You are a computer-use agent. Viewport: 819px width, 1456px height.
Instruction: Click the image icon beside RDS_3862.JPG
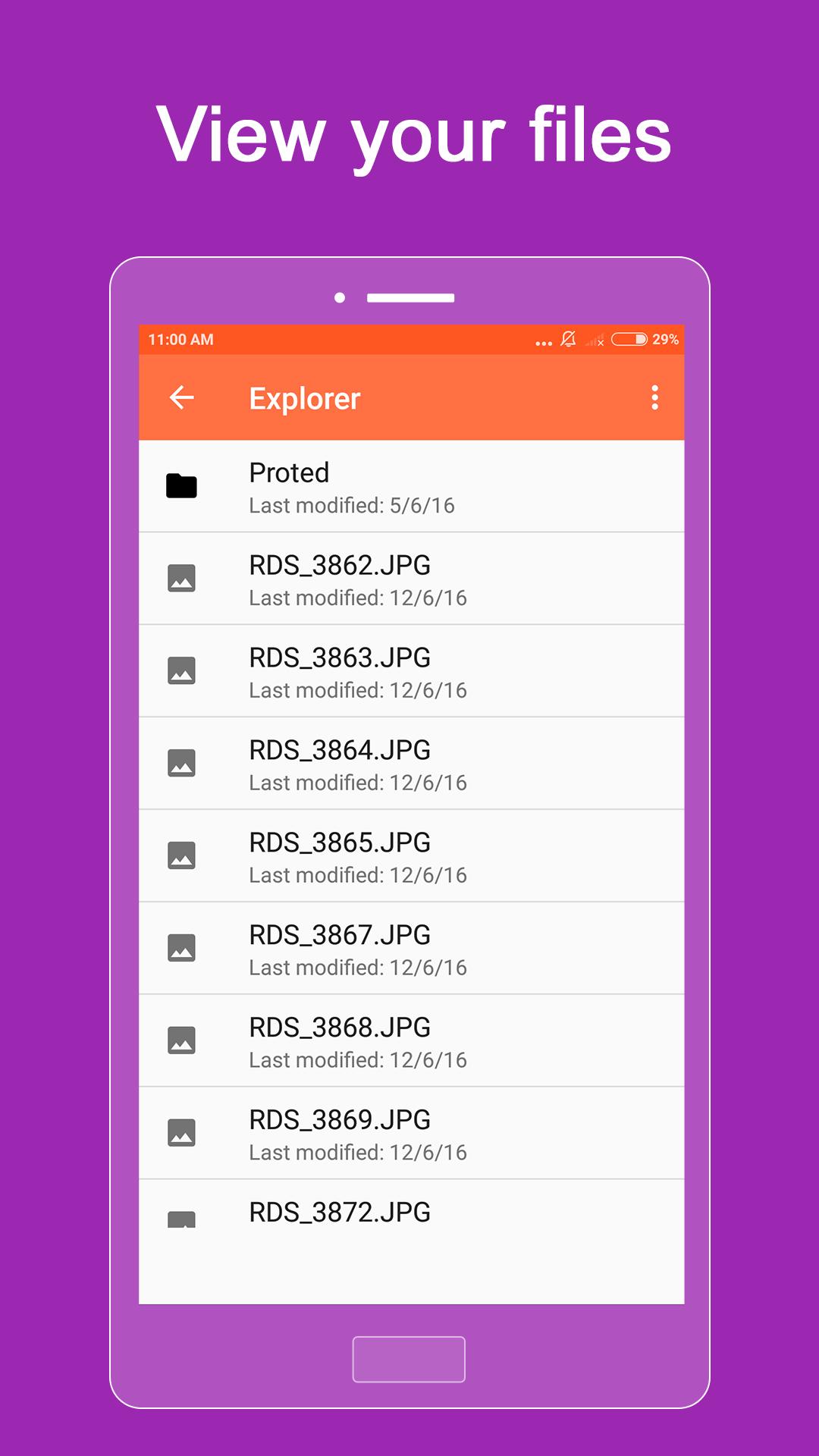[x=181, y=579]
